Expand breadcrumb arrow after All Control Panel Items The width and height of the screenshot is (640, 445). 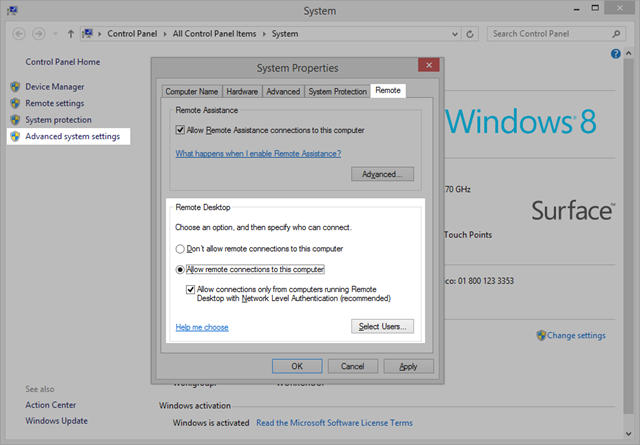(264, 34)
